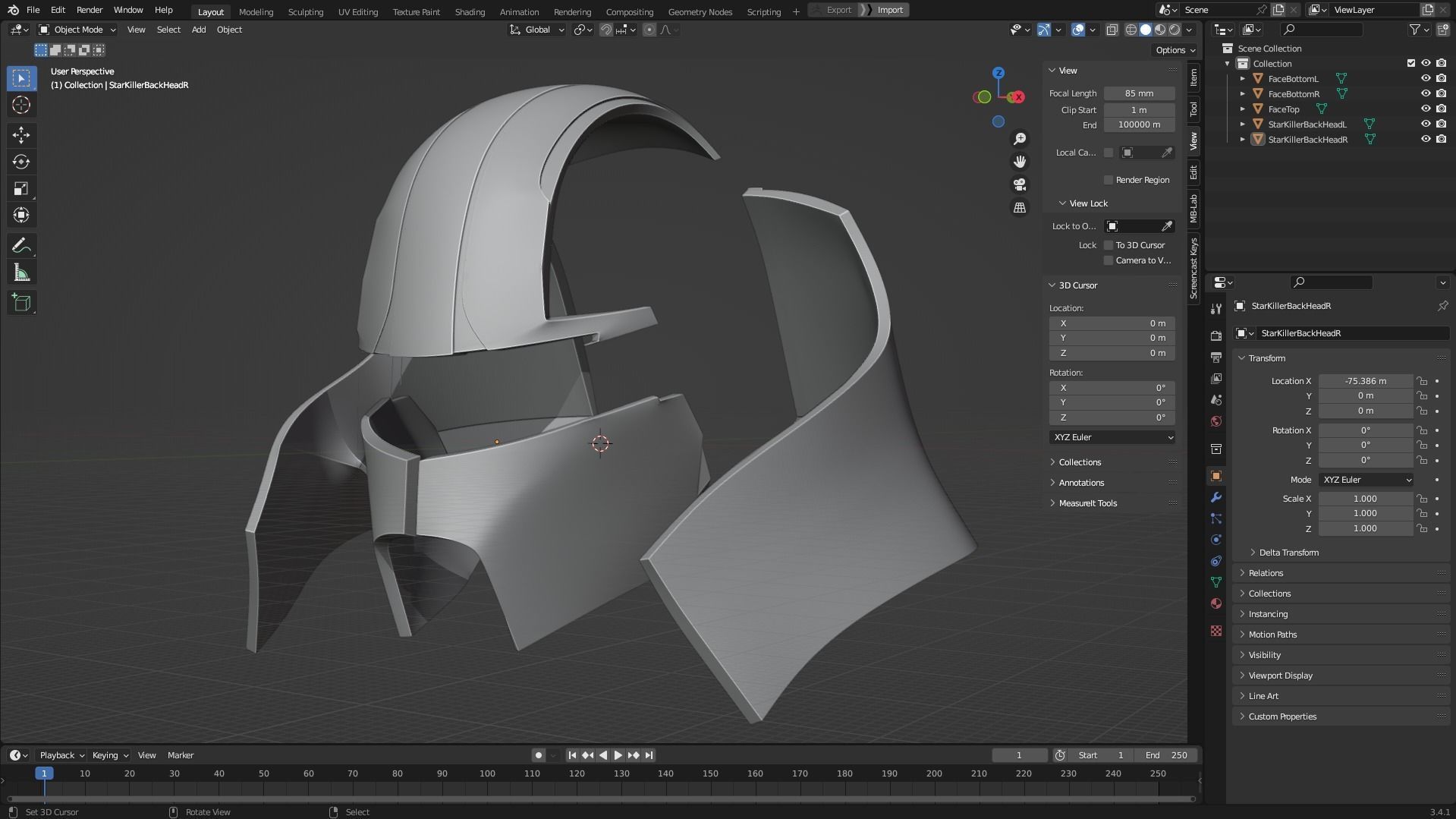Switch to rendered viewport shading
1456x819 pixels.
pyautogui.click(x=1175, y=30)
